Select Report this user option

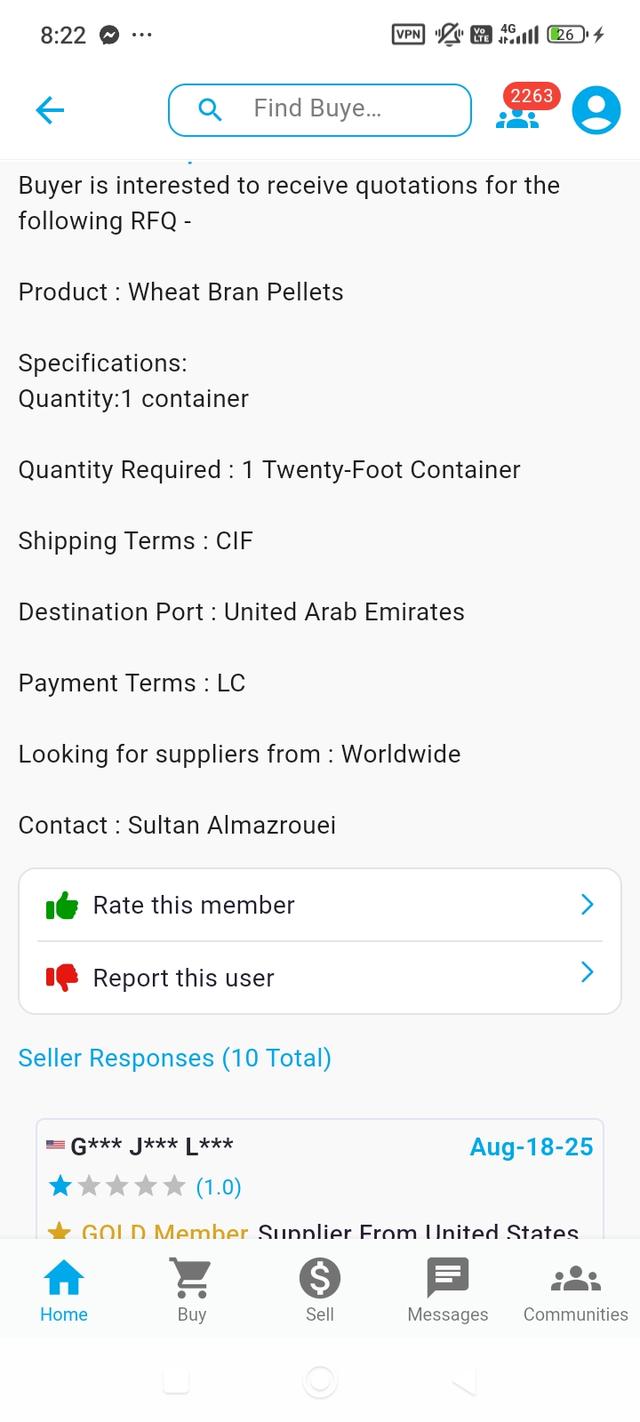click(x=320, y=977)
